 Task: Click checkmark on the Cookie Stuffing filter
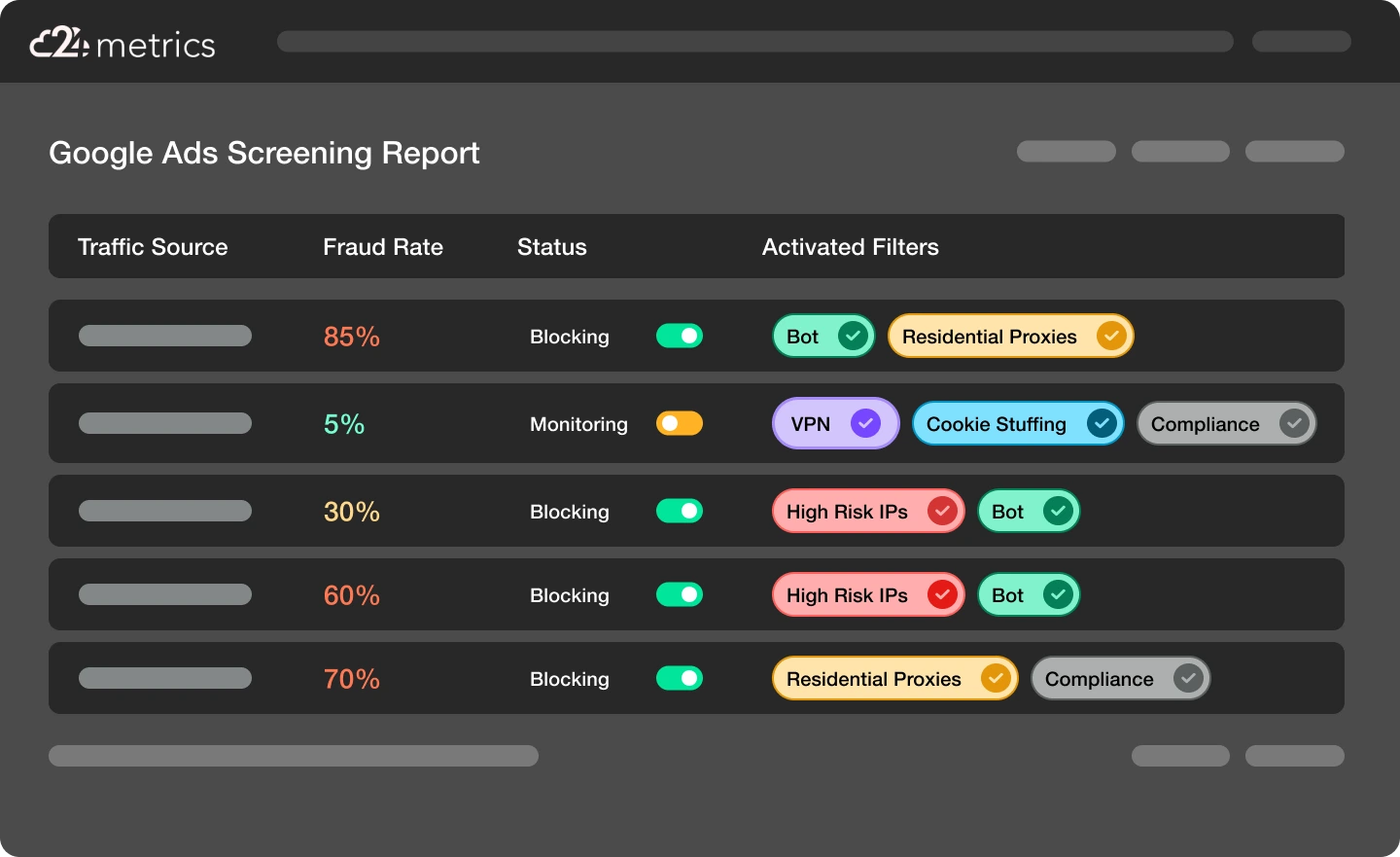[1102, 423]
